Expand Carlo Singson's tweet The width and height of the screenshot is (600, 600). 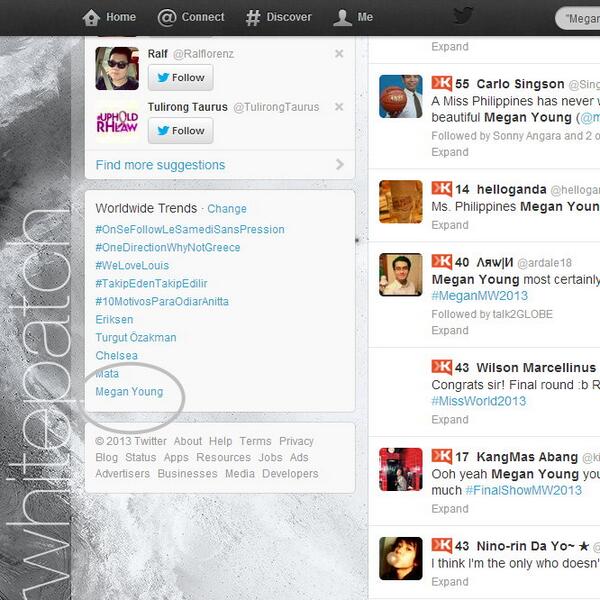[450, 152]
